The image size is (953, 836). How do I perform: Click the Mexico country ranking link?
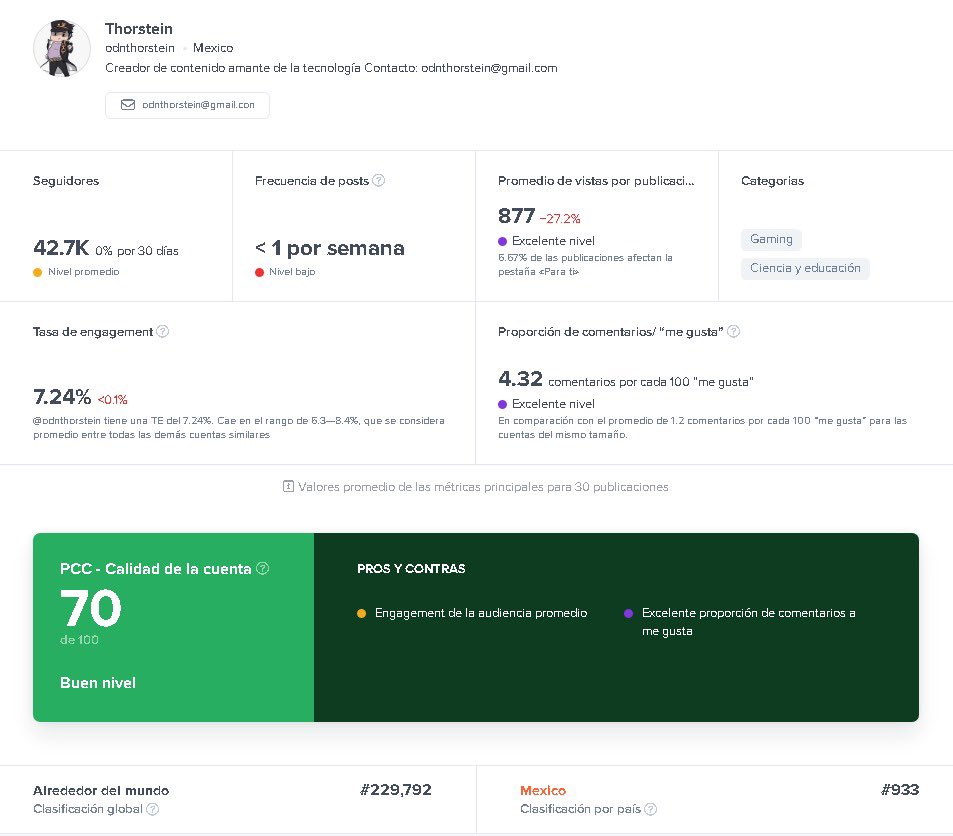(543, 790)
